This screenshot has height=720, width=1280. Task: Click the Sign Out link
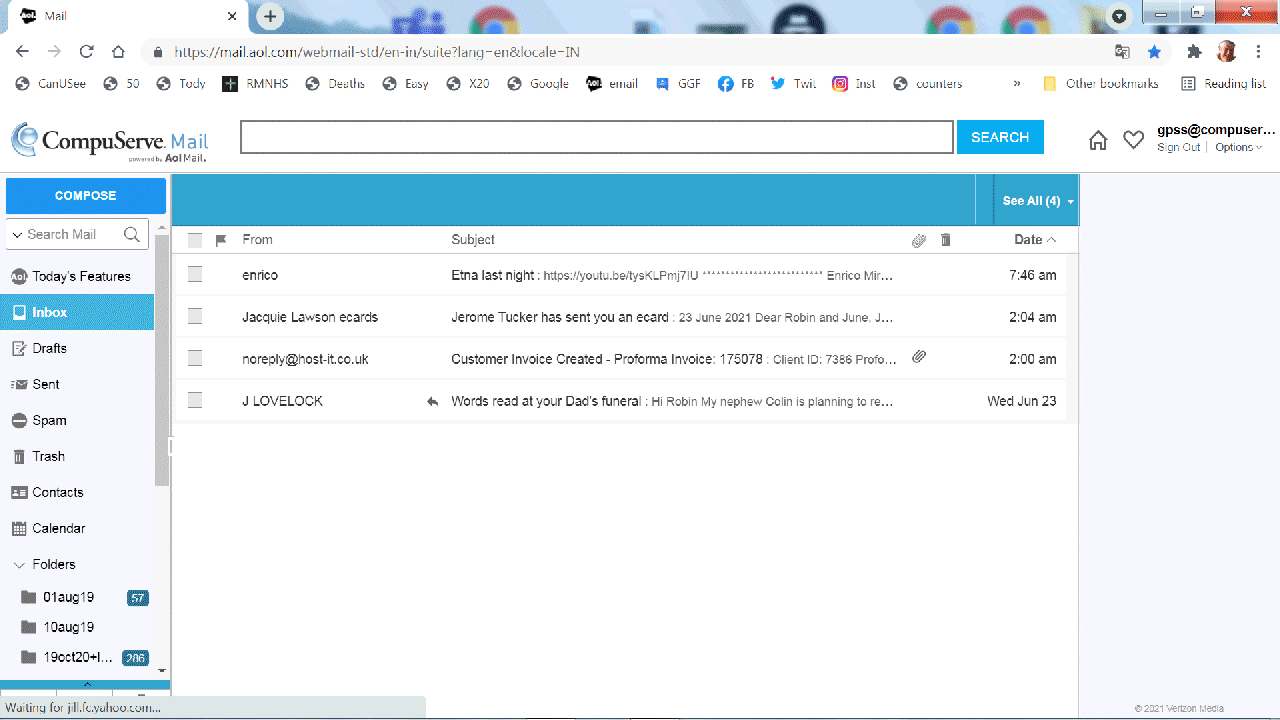tap(1178, 147)
